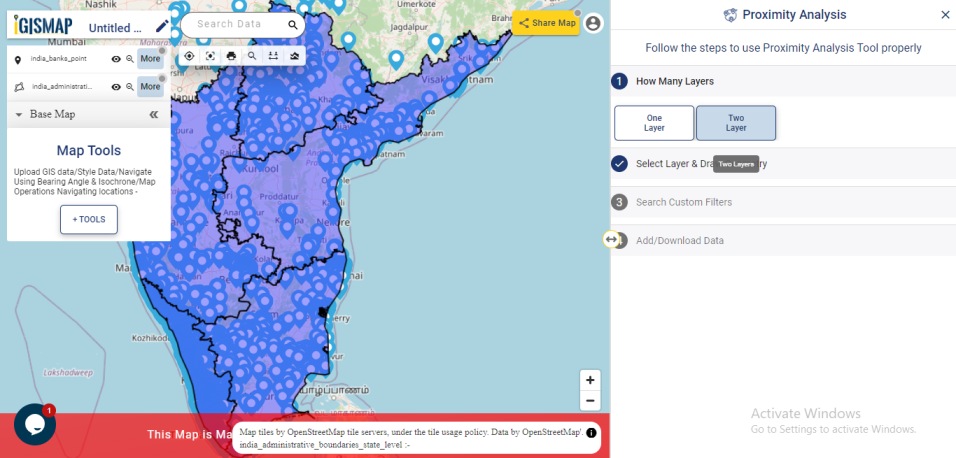
Task: Open the layers/elevation icon in map toolbar
Action: (294, 56)
